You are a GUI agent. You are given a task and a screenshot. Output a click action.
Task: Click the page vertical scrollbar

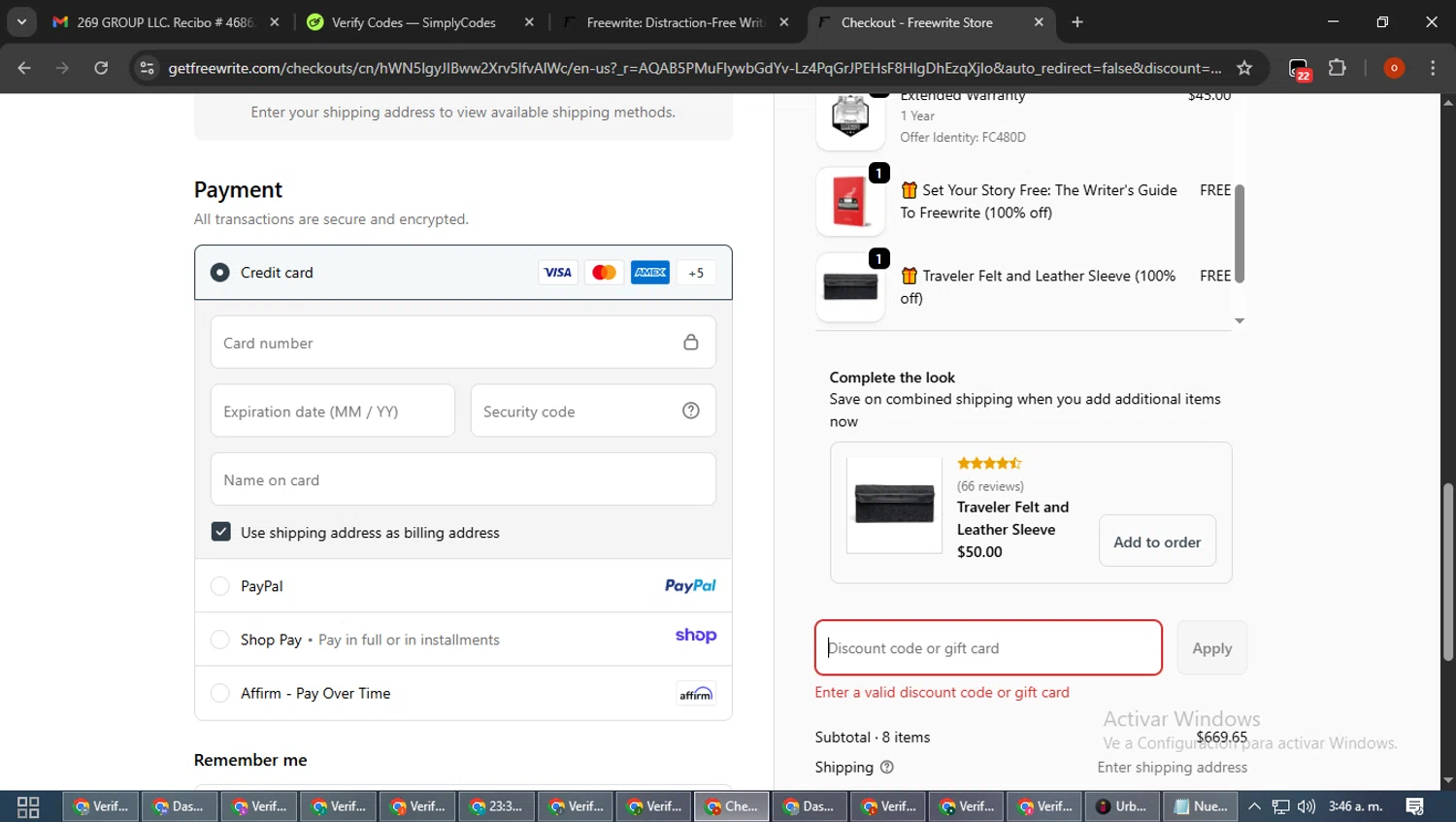click(x=1448, y=573)
